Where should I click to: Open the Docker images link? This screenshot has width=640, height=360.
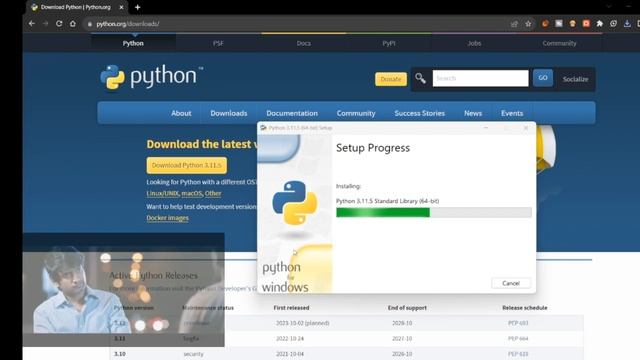pos(167,218)
